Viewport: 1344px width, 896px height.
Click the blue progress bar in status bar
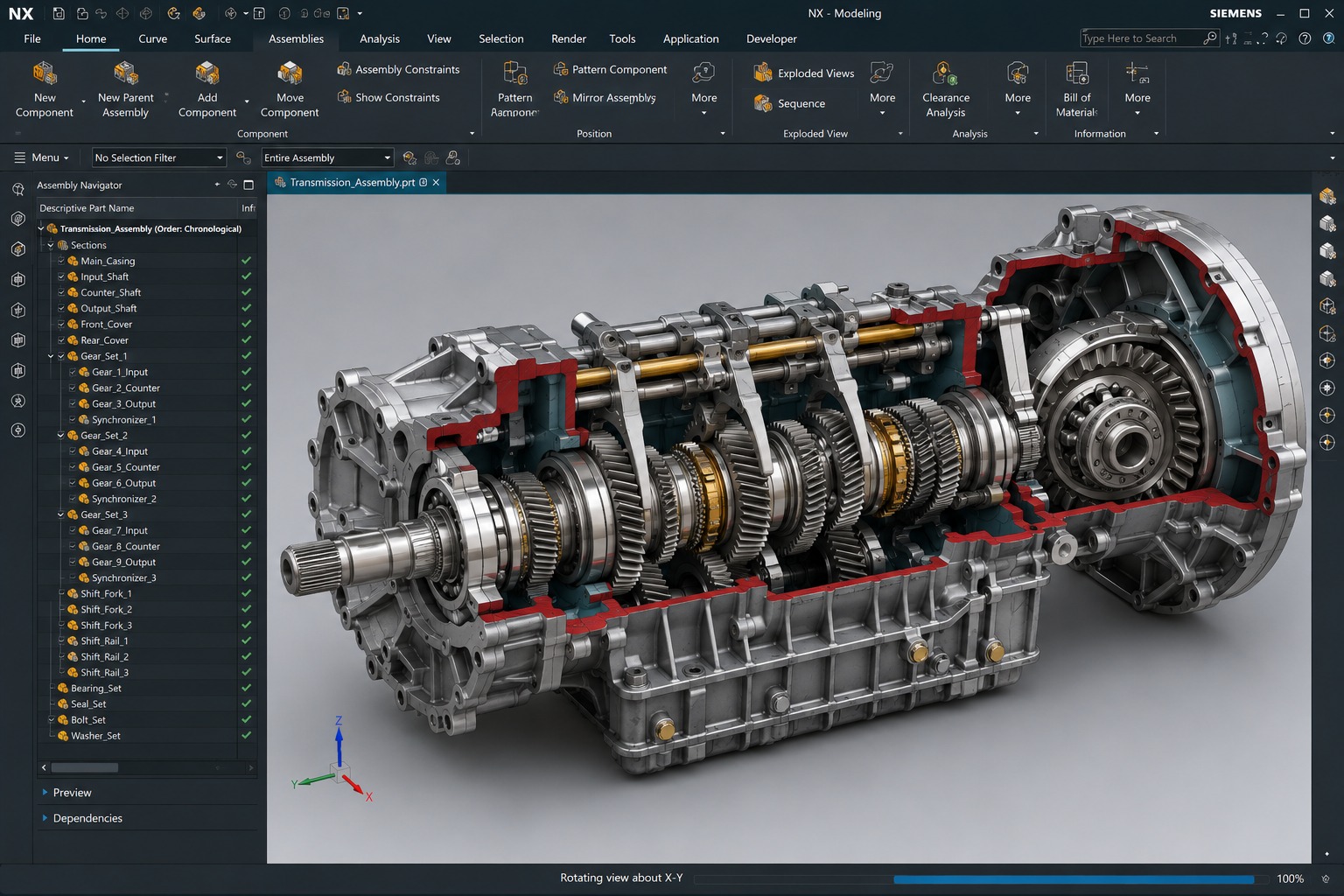coord(1074,878)
